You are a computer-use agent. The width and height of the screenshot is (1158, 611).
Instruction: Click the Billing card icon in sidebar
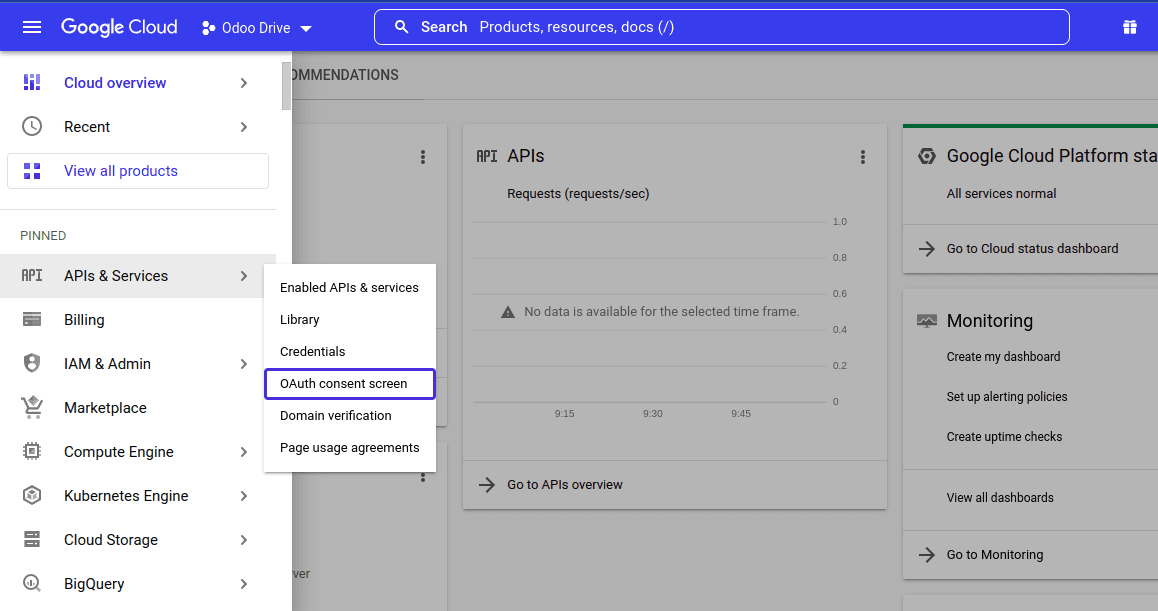tap(31, 319)
